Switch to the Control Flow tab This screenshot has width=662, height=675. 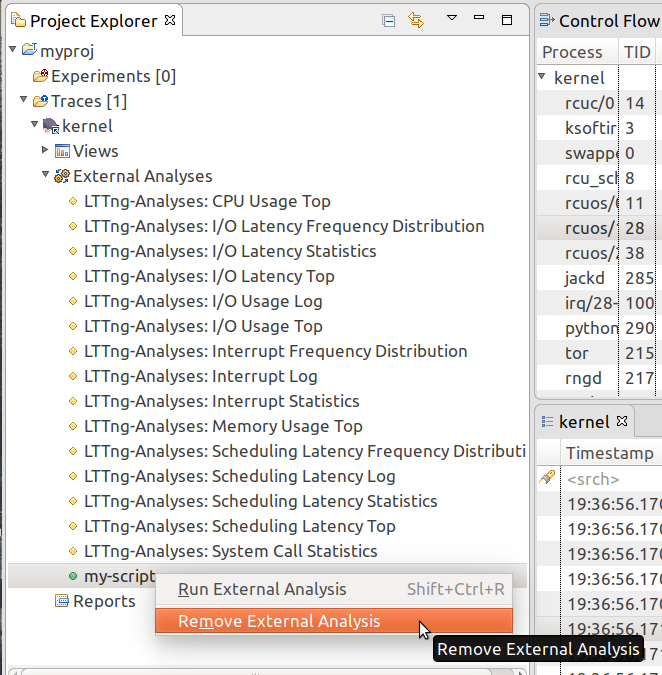point(606,20)
